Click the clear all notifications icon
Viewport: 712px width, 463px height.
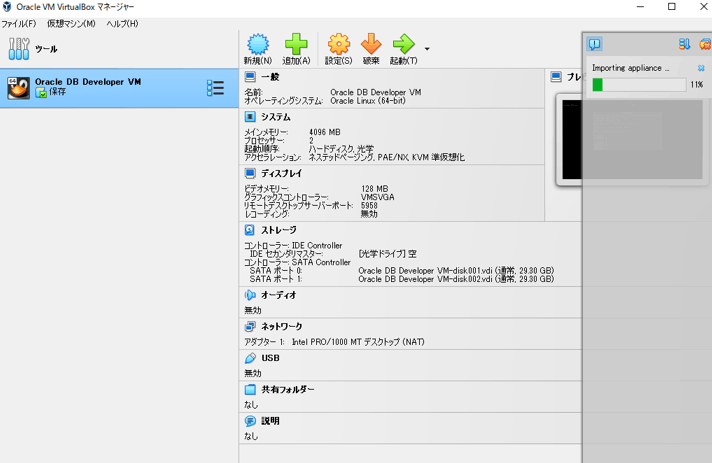click(705, 44)
